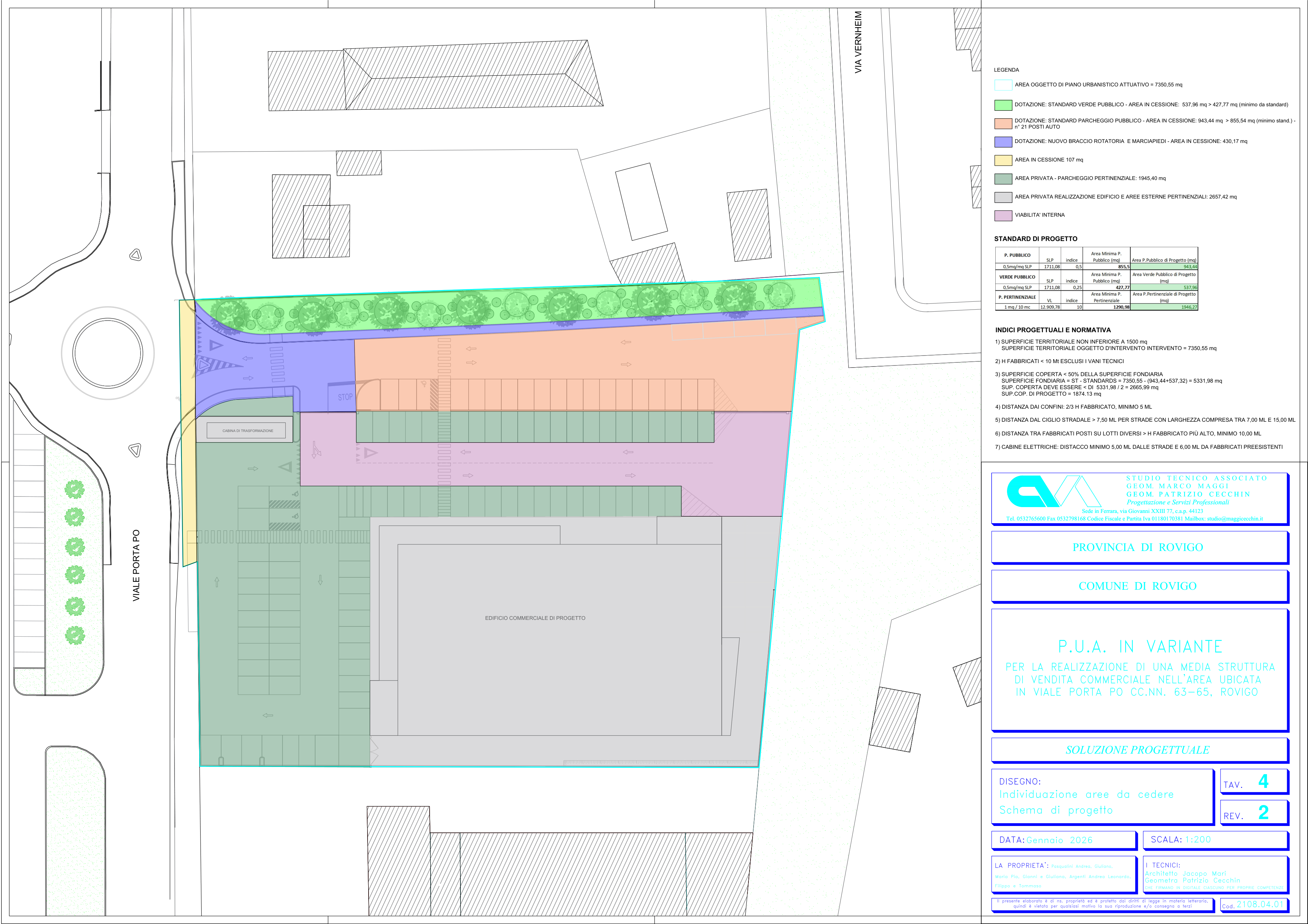The image size is (1308, 924).
Task: Click the studio logo in the title block
Action: 1053,491
